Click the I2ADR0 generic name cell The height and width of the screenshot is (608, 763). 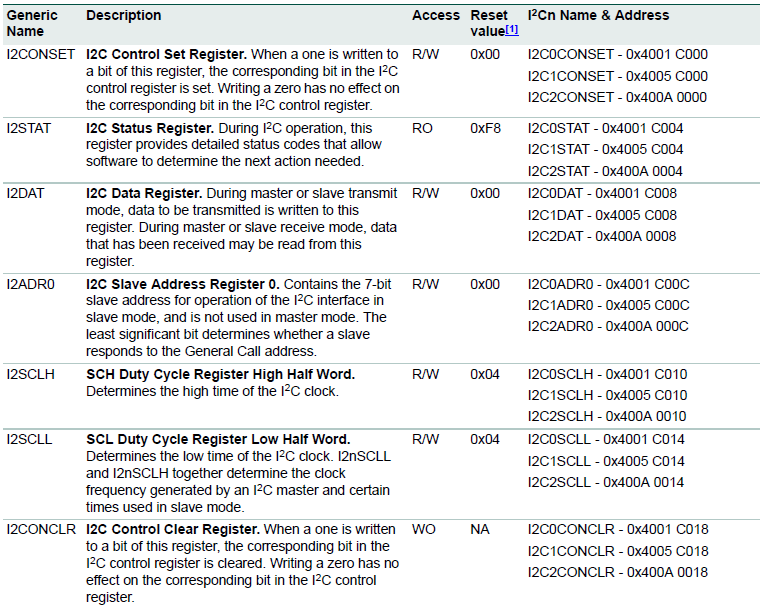pyautogui.click(x=31, y=284)
